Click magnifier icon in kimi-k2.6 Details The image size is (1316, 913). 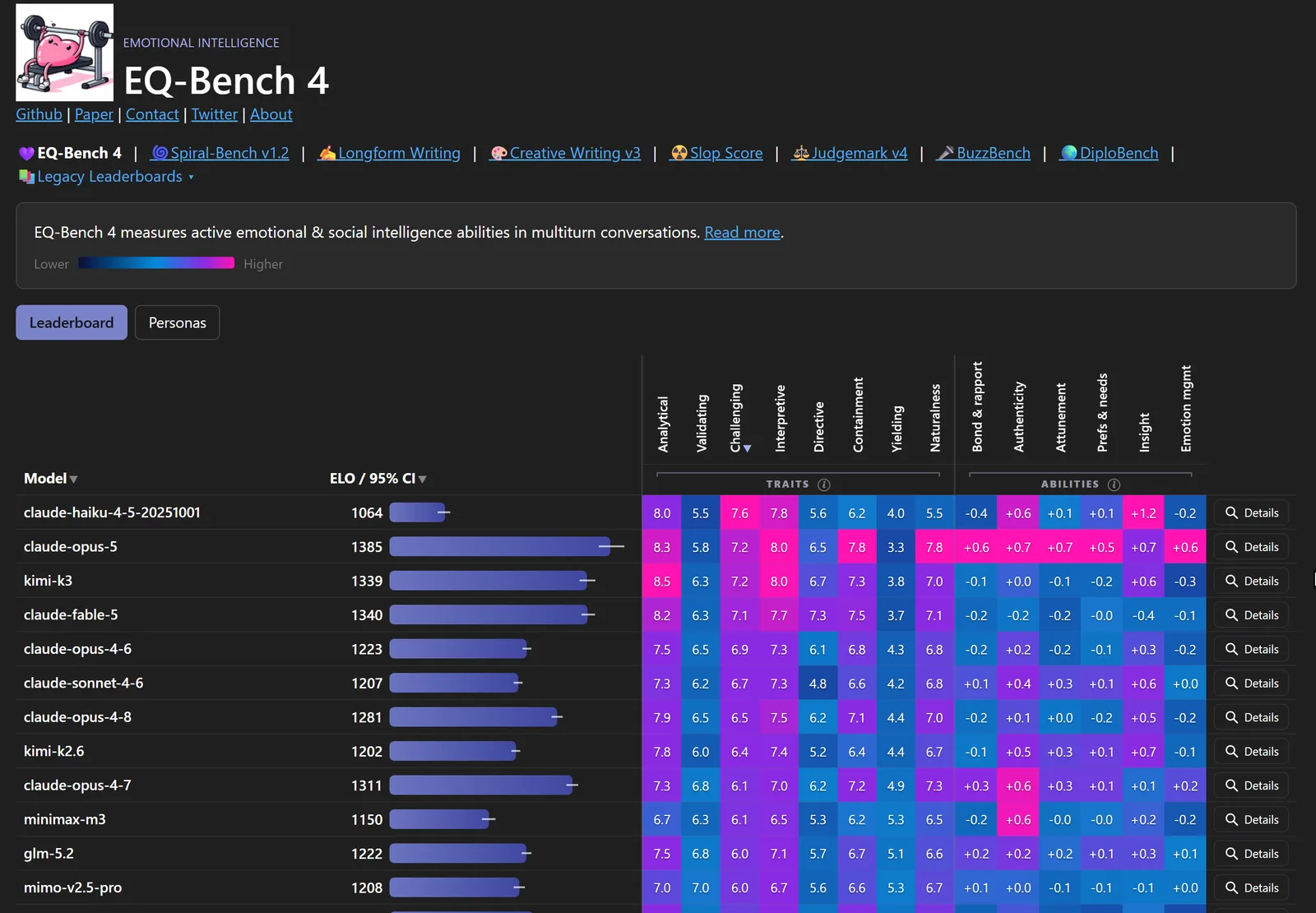point(1231,752)
